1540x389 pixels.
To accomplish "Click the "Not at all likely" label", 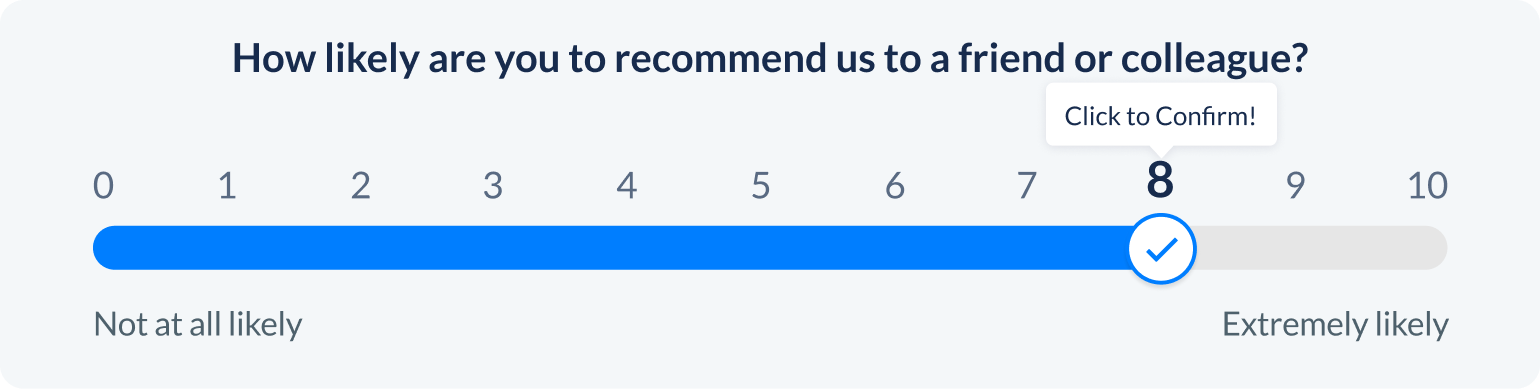I will (x=198, y=325).
